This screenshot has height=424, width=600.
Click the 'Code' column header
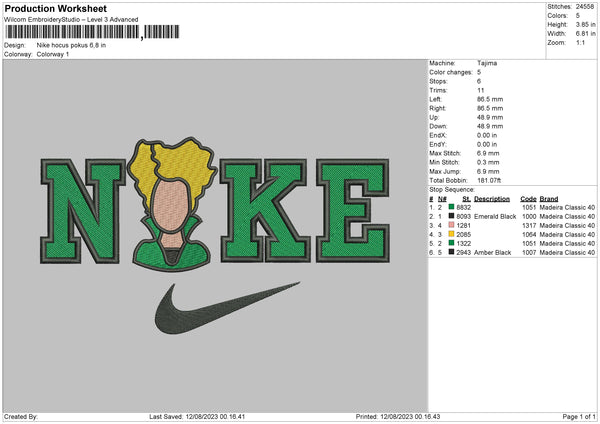528,199
